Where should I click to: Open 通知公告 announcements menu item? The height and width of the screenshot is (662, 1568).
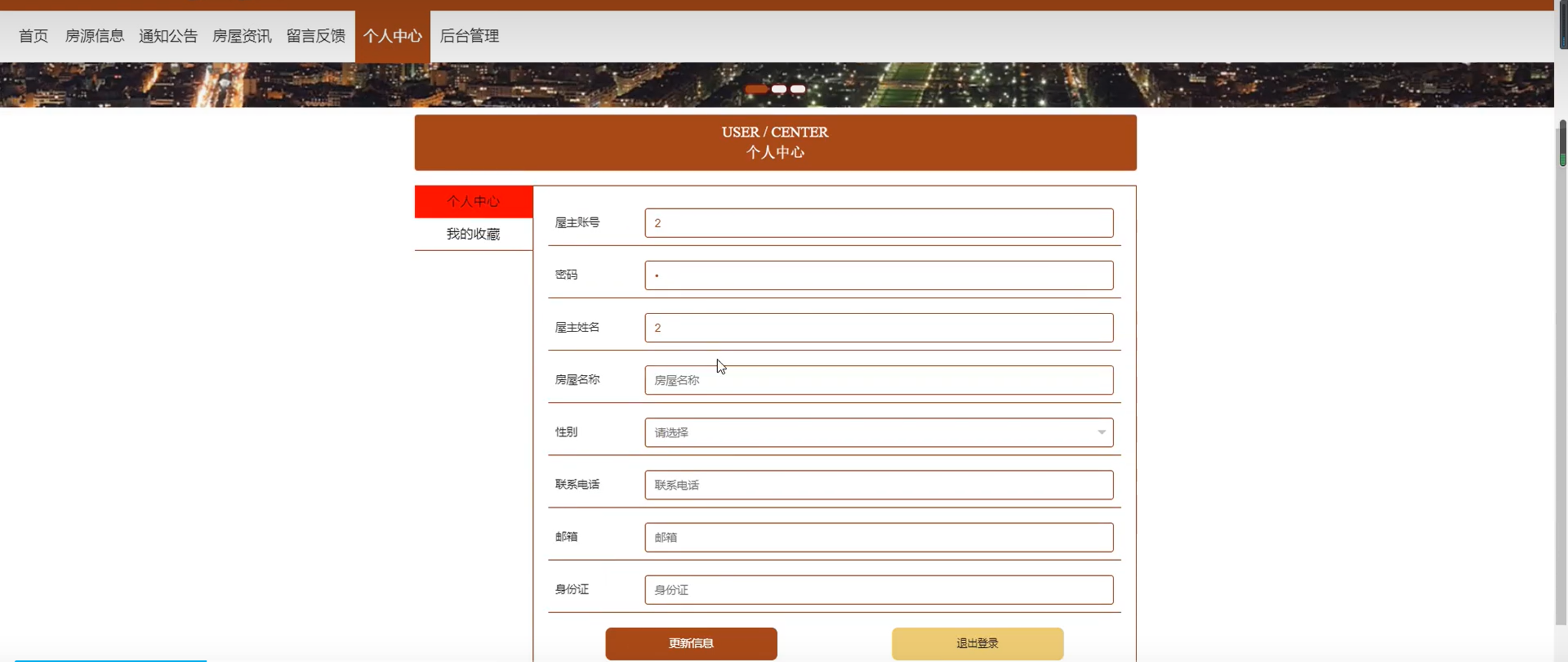coord(168,36)
